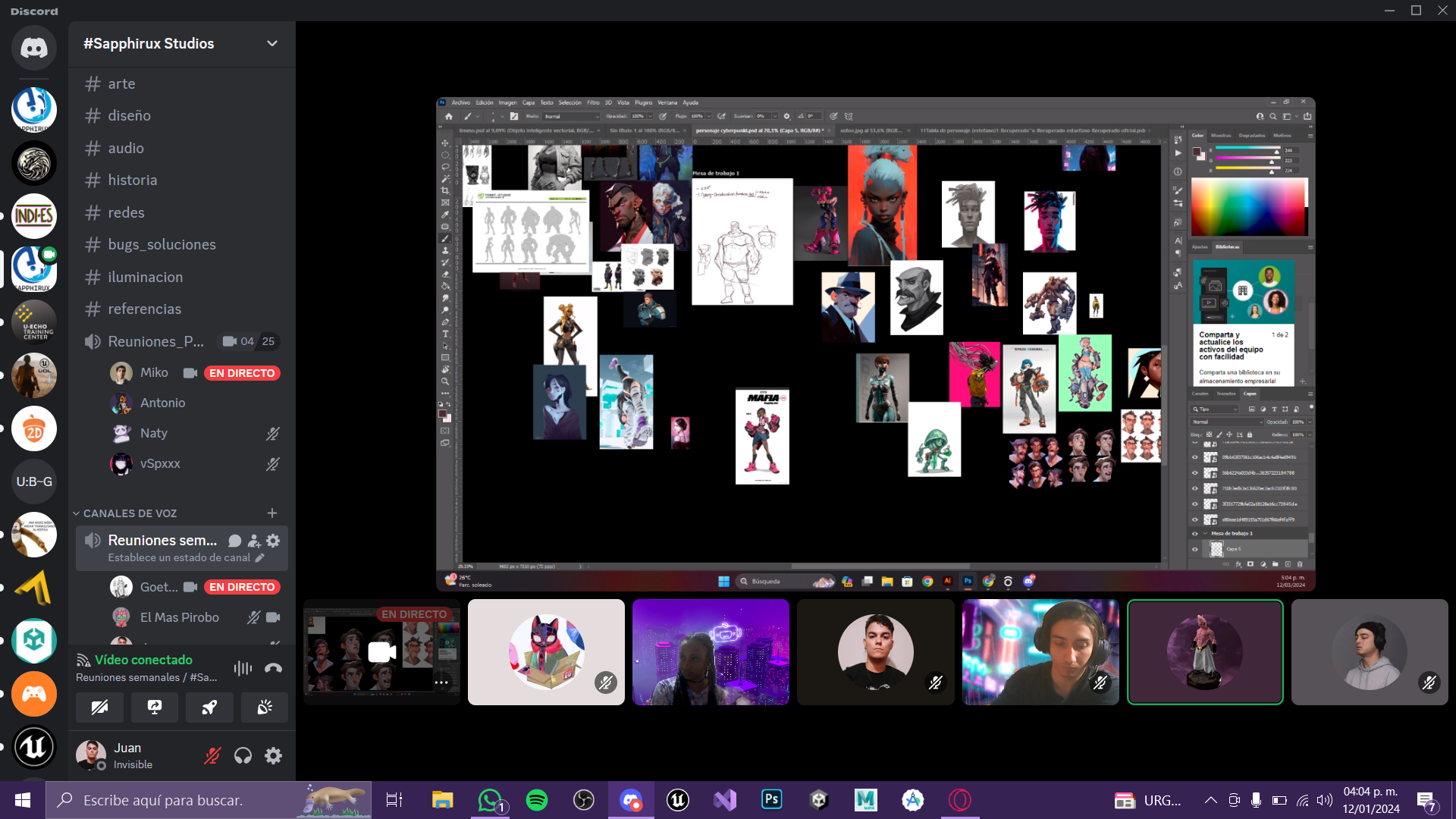
Task: Open the Unreal Engine server icon
Action: click(x=33, y=747)
